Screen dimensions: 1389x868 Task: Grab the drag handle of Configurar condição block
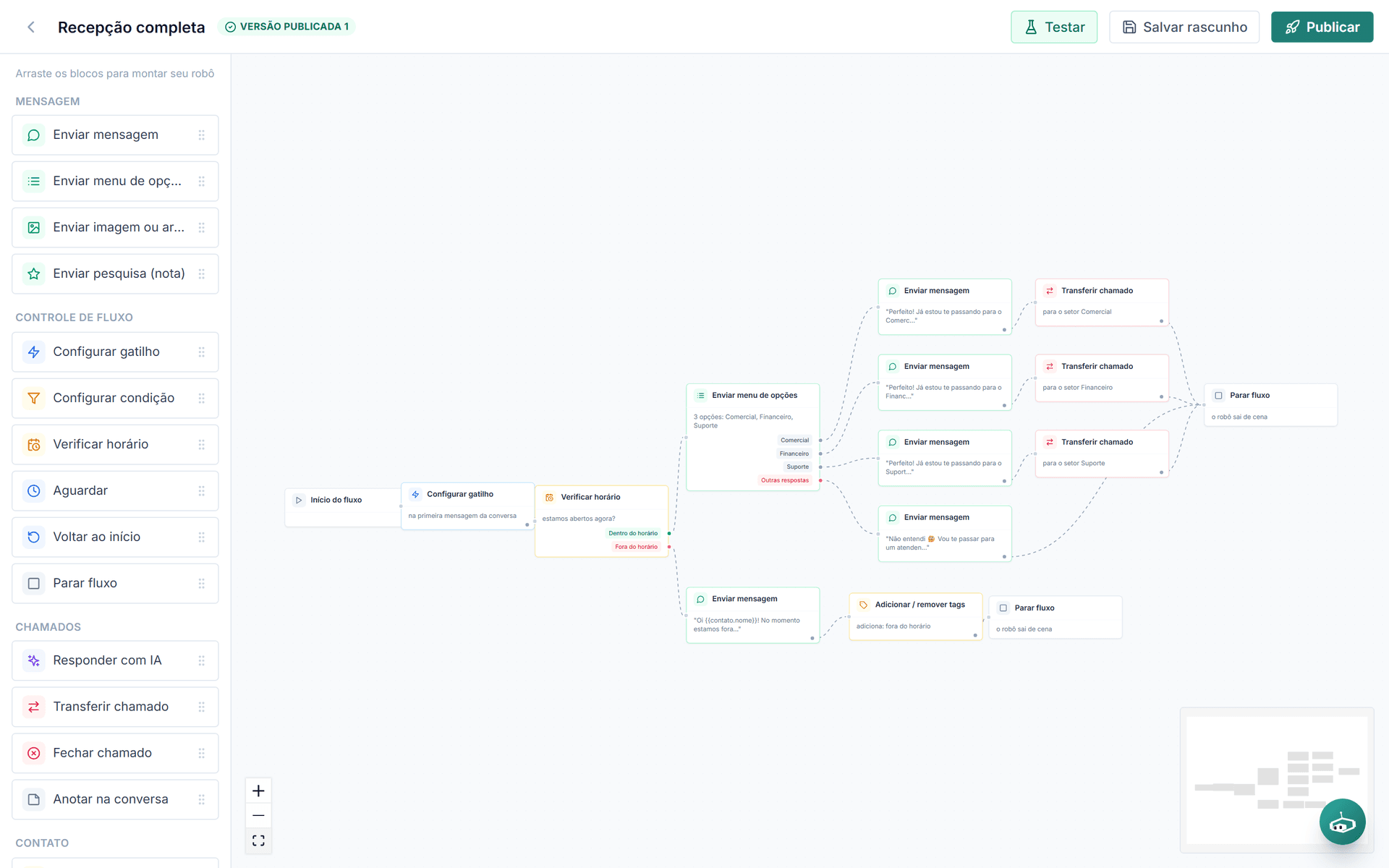(202, 399)
